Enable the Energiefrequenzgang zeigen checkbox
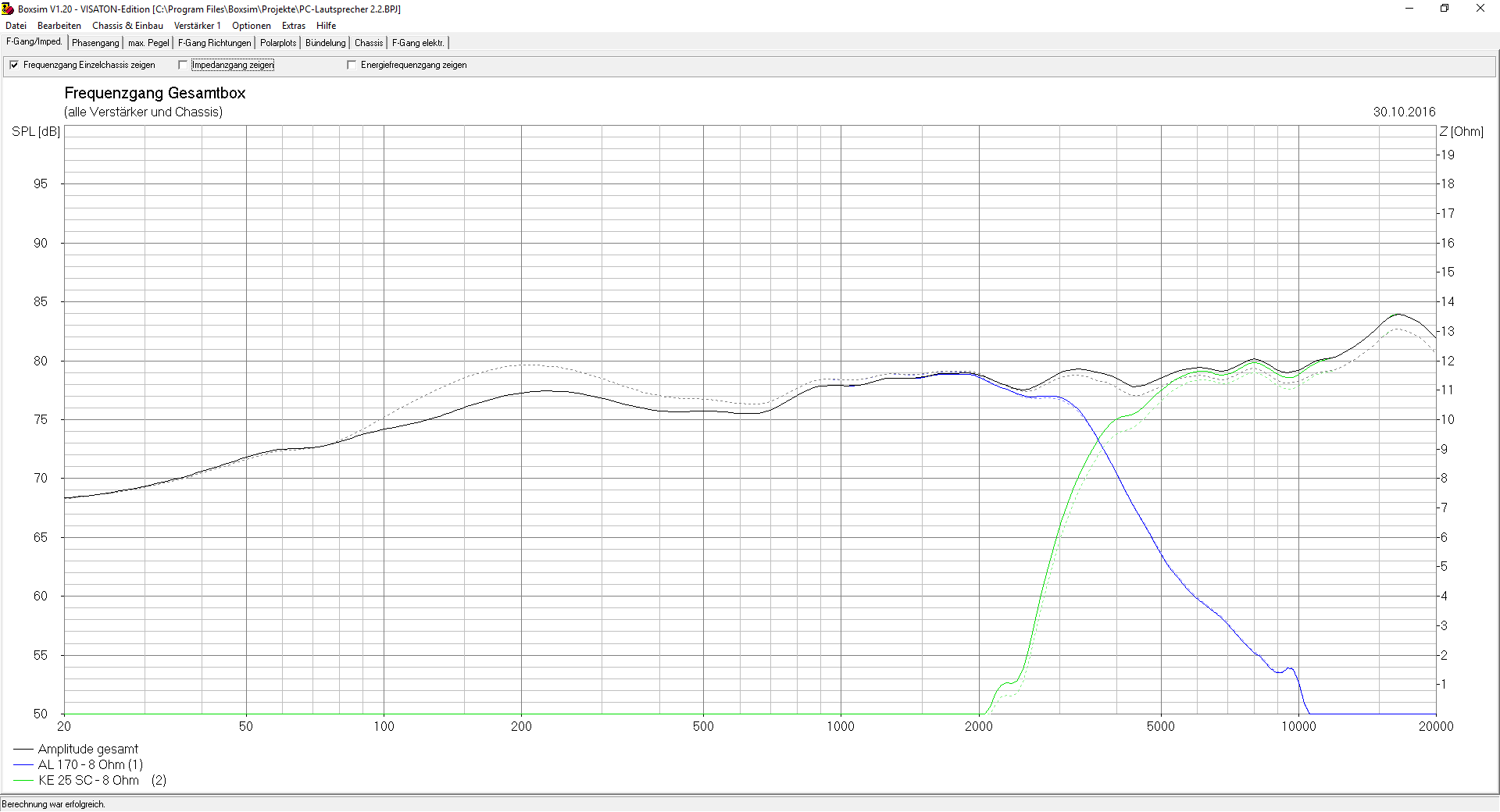Image resolution: width=1500 pixels, height=812 pixels. click(x=352, y=65)
